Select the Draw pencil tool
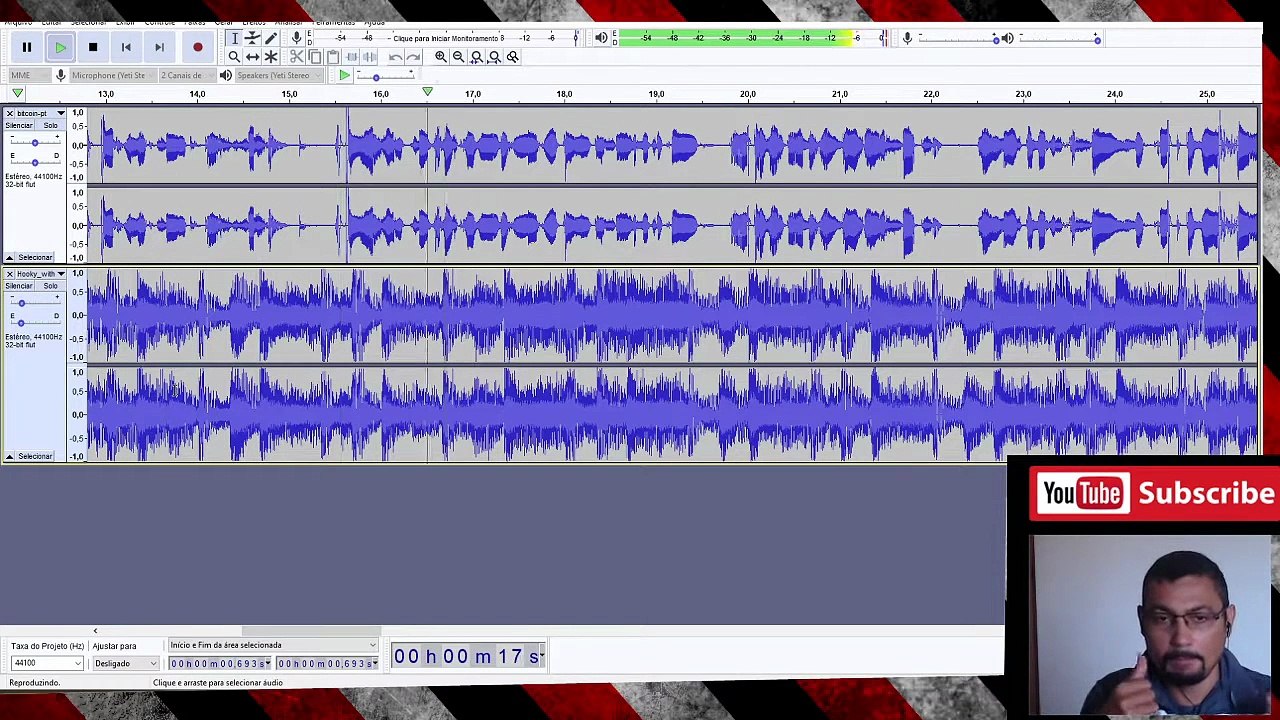Image resolution: width=1280 pixels, height=720 pixels. click(x=270, y=38)
